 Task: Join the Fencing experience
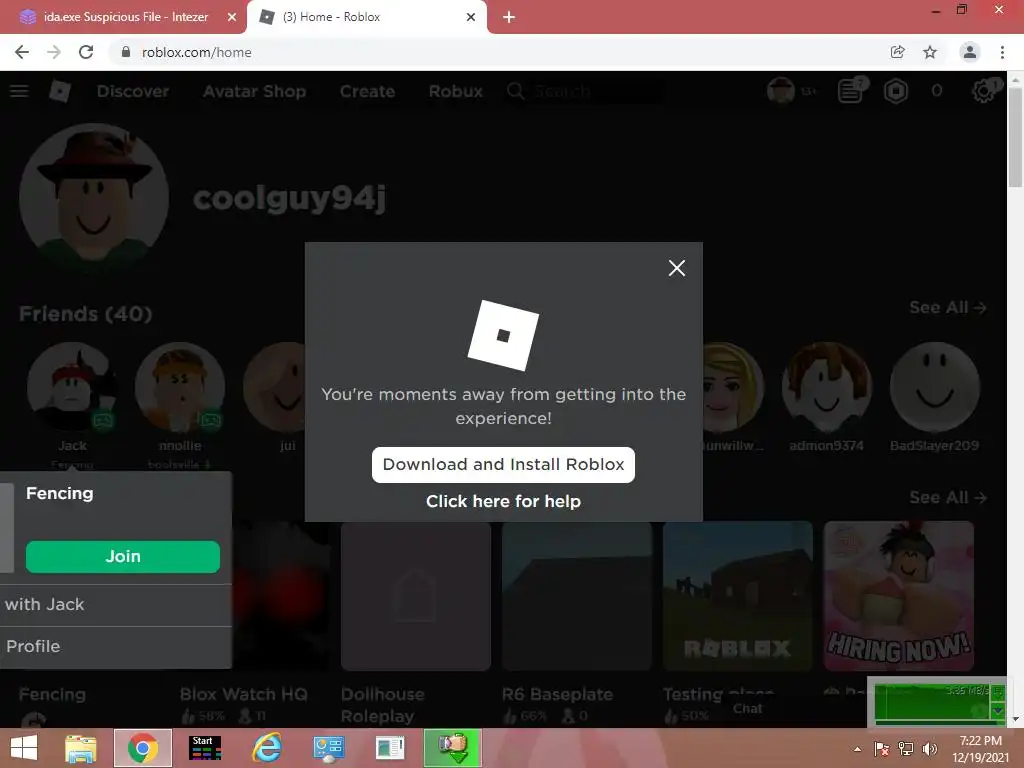click(x=123, y=556)
